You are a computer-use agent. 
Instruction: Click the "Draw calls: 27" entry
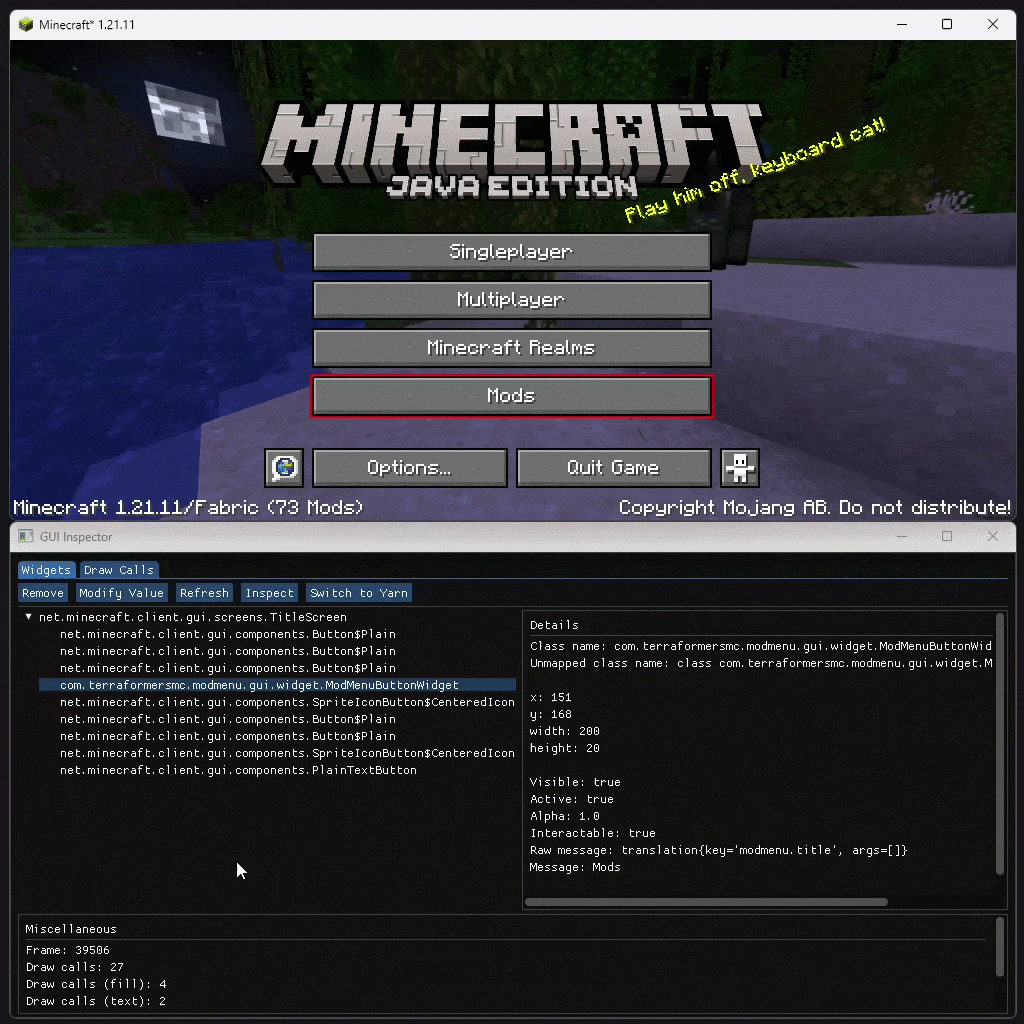pos(74,967)
